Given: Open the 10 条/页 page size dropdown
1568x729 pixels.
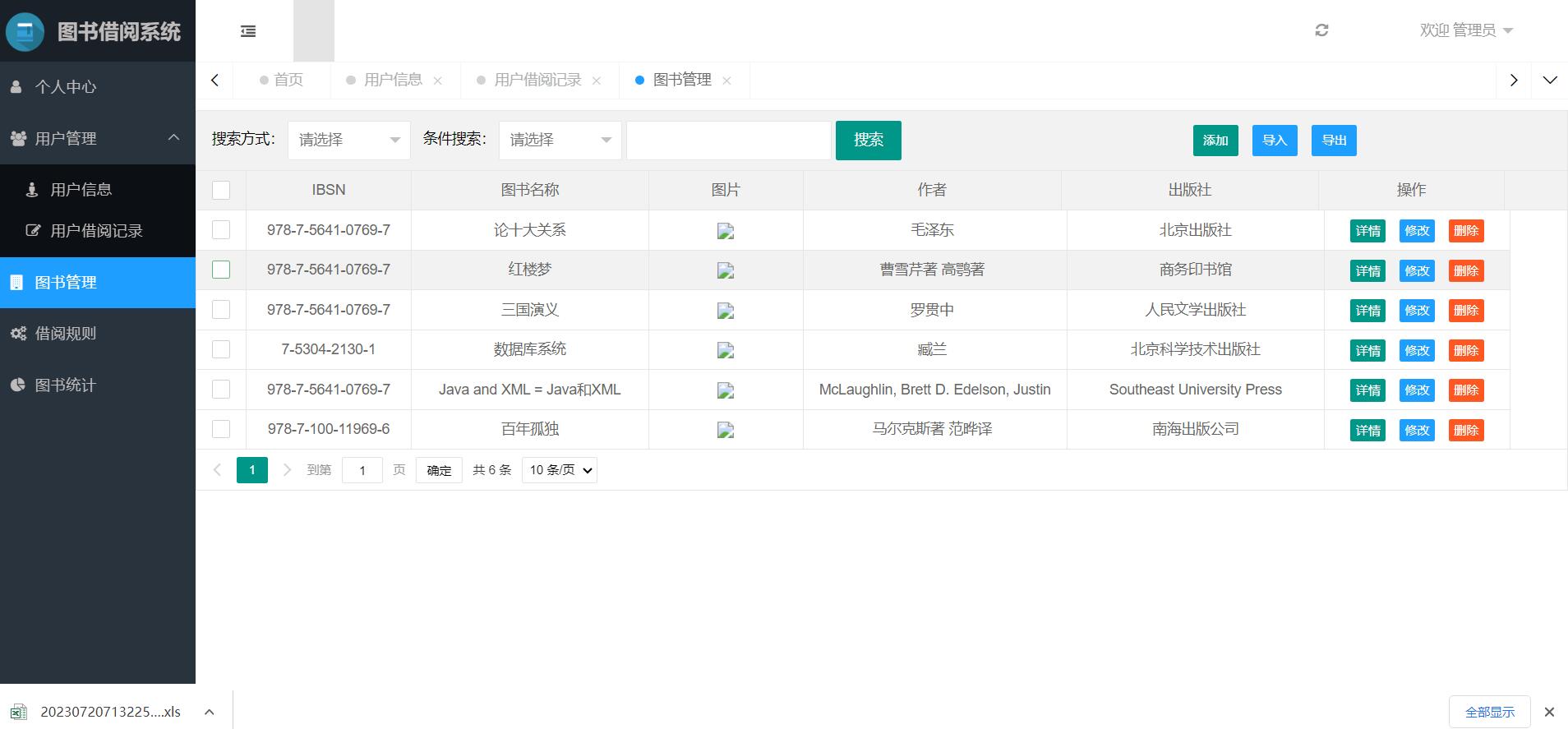Looking at the screenshot, I should coord(560,470).
